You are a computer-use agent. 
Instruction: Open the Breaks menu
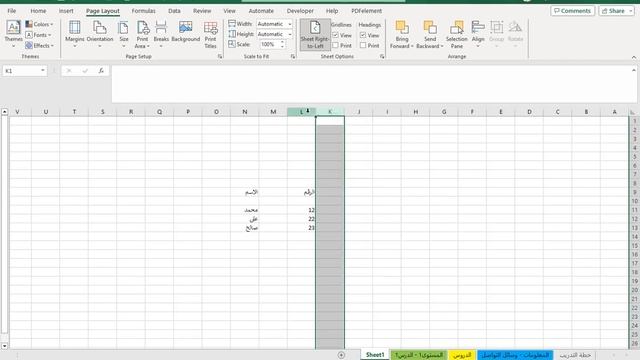[161, 33]
